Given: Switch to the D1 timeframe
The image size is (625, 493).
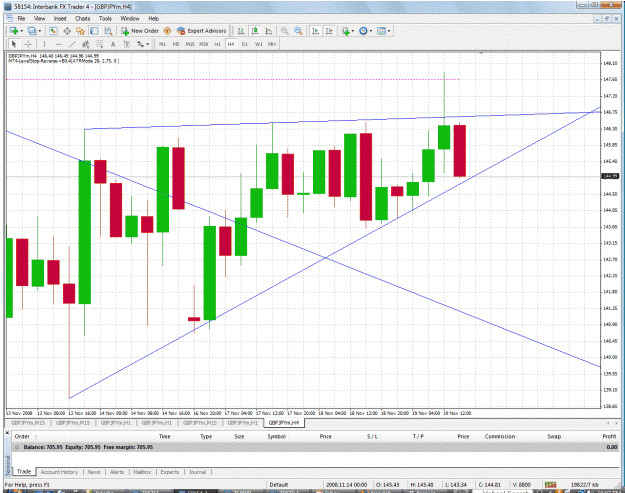Looking at the screenshot, I should point(245,44).
